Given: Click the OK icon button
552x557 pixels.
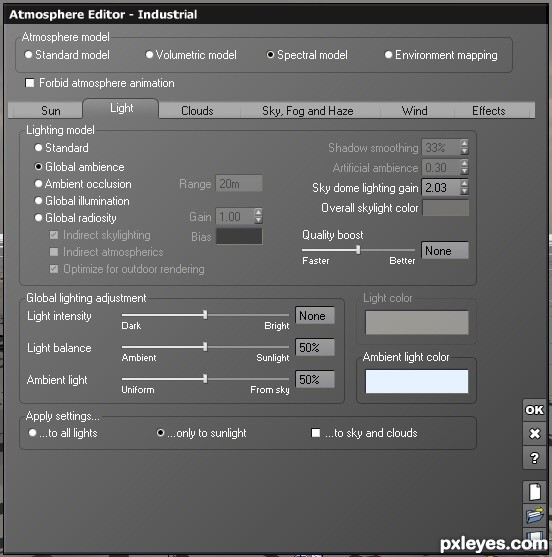Looking at the screenshot, I should tap(534, 410).
